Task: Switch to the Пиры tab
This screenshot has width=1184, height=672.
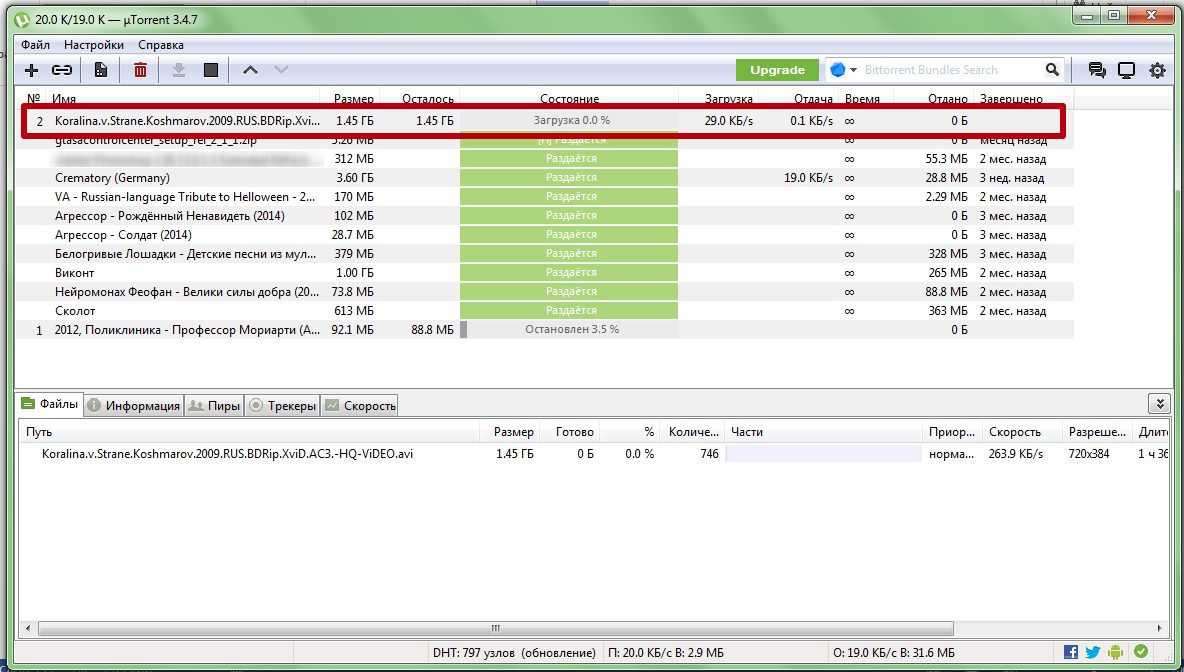Action: [214, 405]
